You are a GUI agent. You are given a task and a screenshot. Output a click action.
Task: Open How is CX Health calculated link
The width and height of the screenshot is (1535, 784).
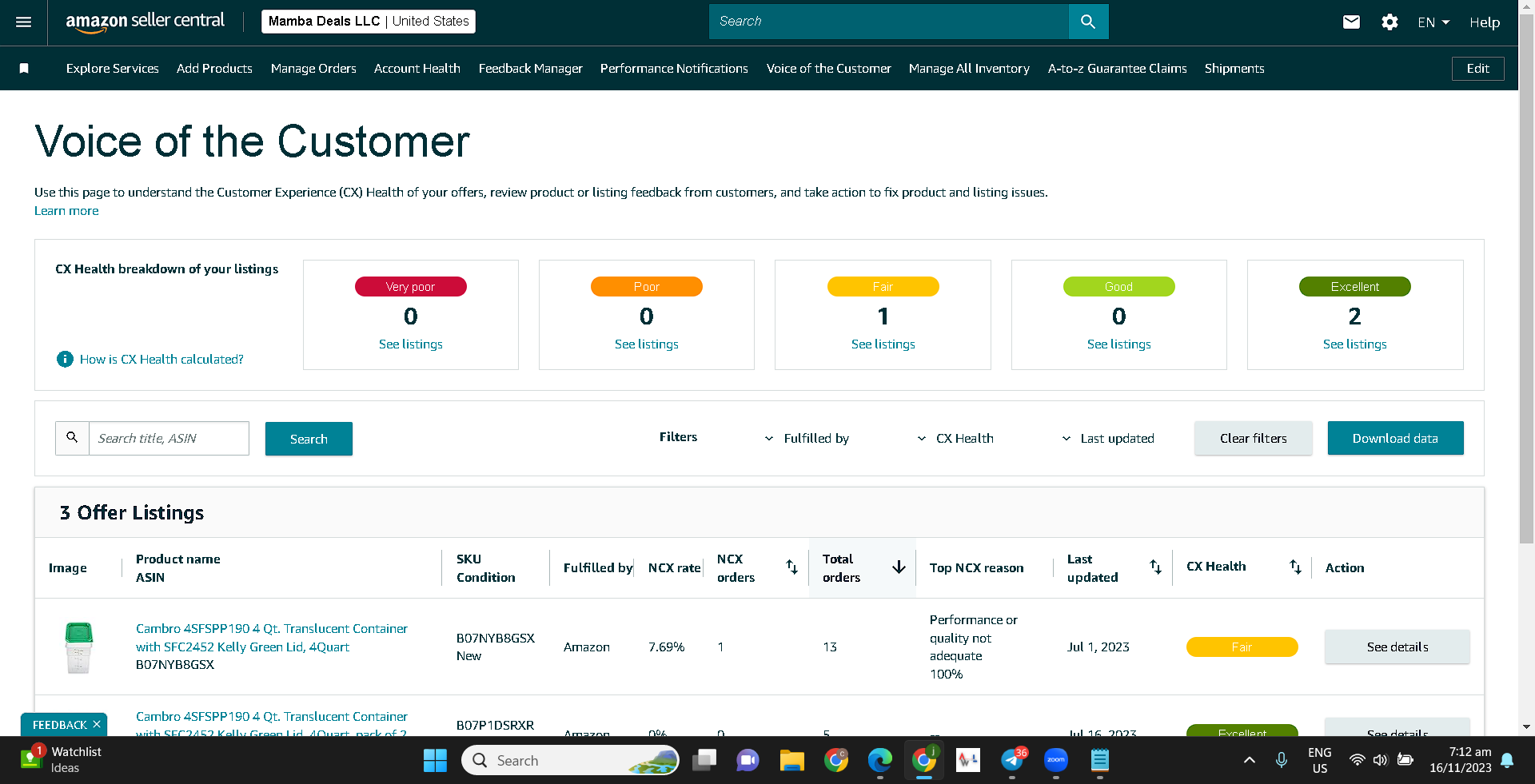161,360
